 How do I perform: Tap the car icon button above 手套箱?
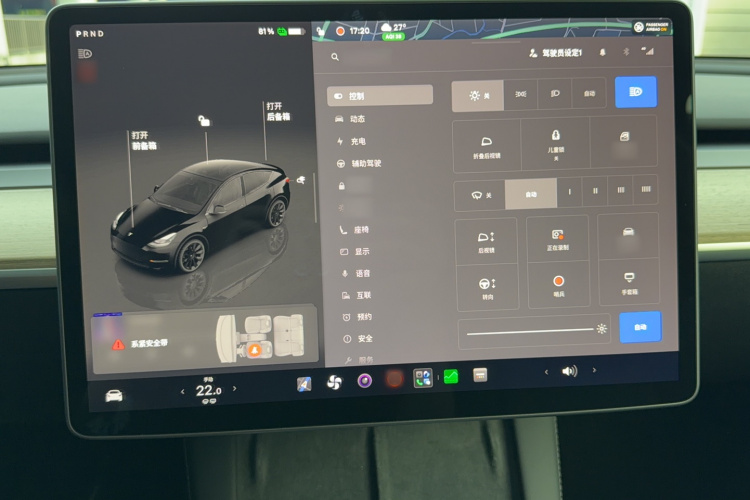click(628, 236)
